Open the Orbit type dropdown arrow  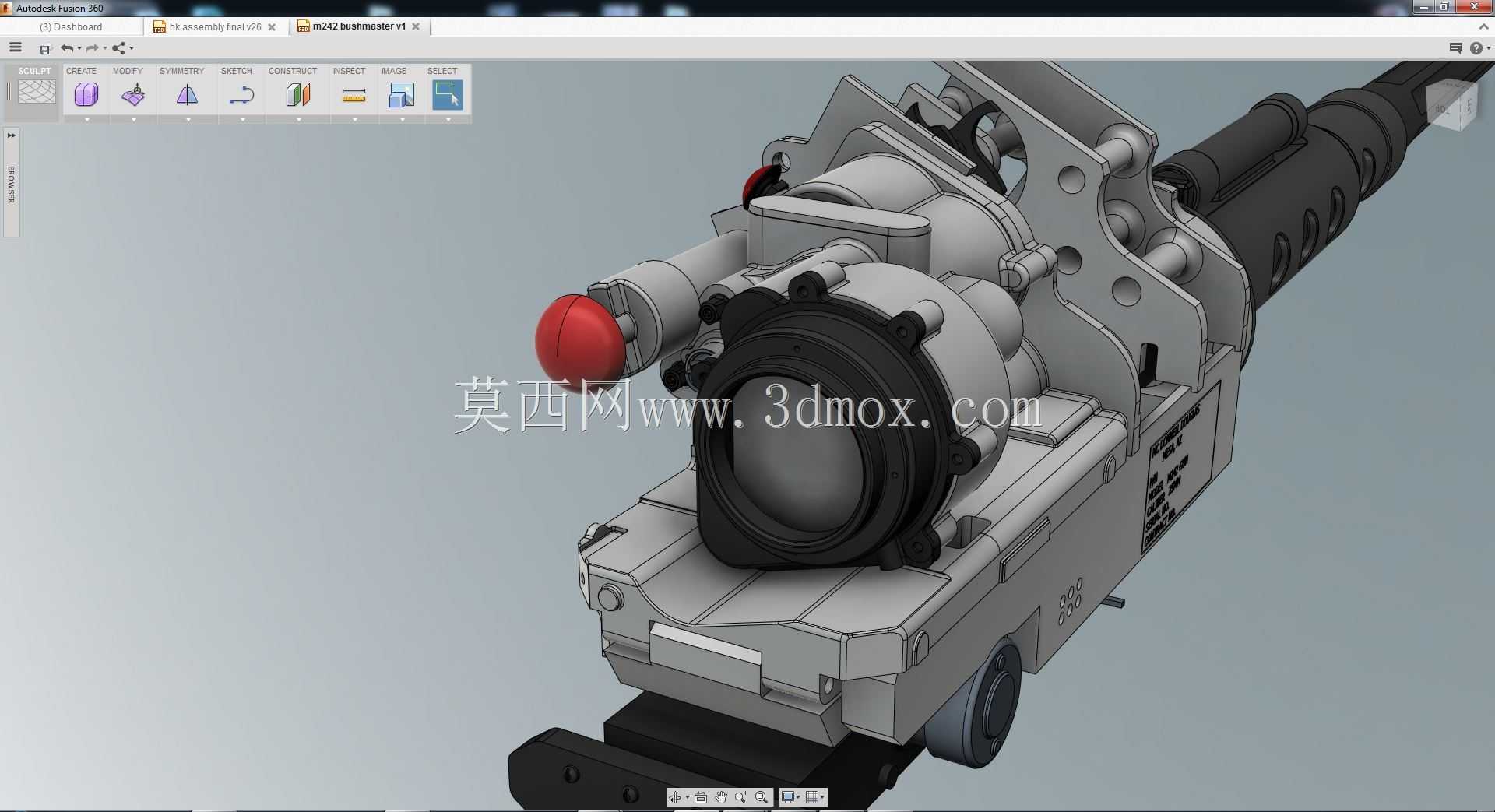(x=687, y=797)
